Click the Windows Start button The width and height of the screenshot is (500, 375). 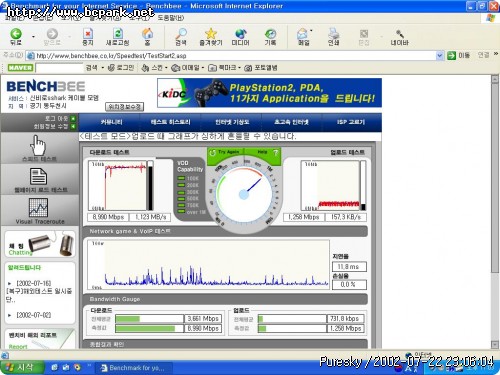(22, 367)
